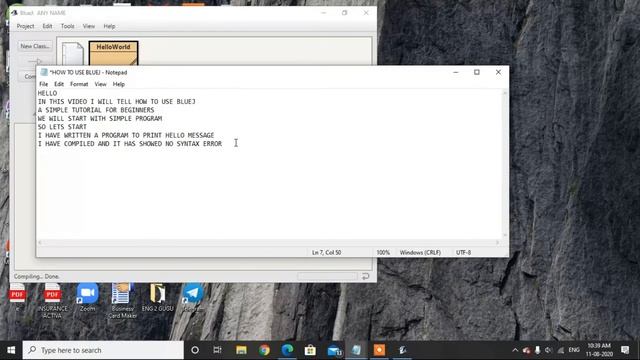Viewport: 640px width, 360px height.
Task: Open BlueJ's View menu
Action: (x=89, y=26)
